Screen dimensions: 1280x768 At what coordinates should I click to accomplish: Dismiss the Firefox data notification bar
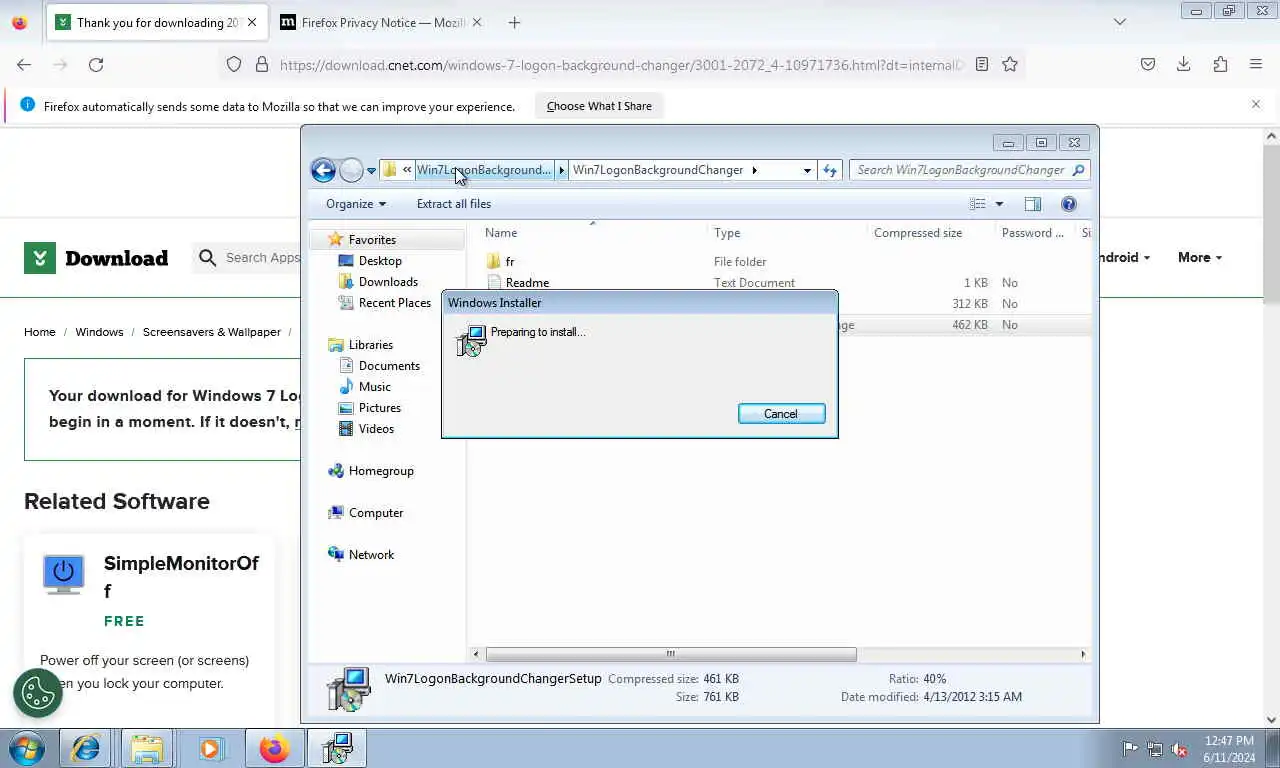point(1256,104)
